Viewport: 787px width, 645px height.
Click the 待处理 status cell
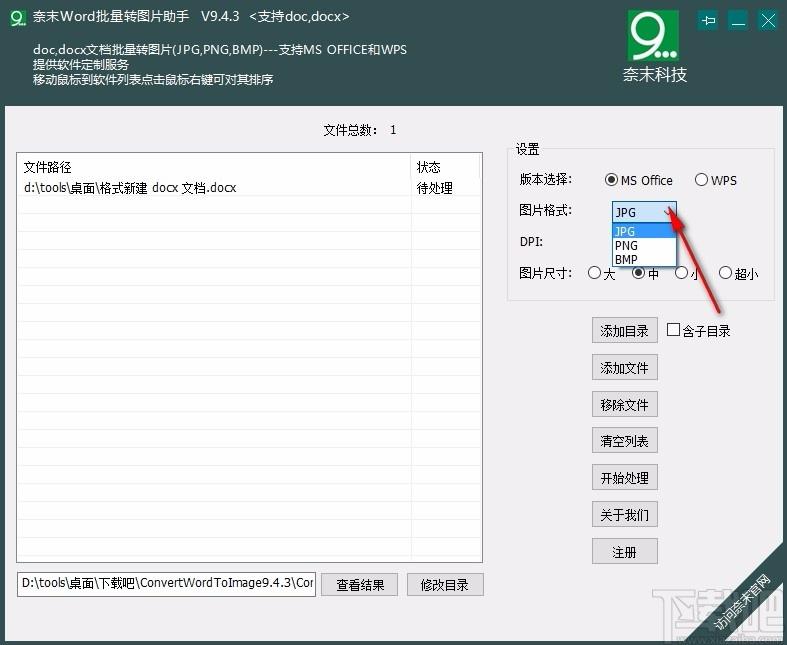point(435,188)
